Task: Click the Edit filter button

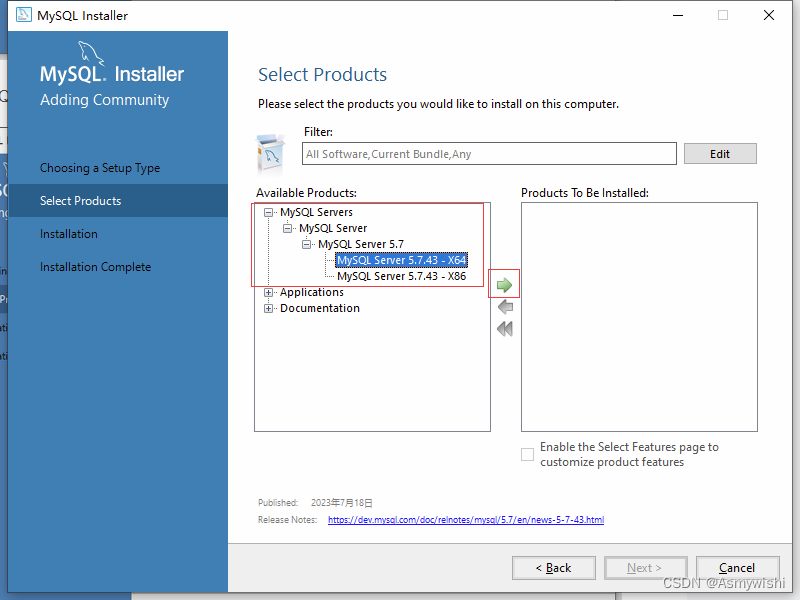Action: tap(720, 153)
